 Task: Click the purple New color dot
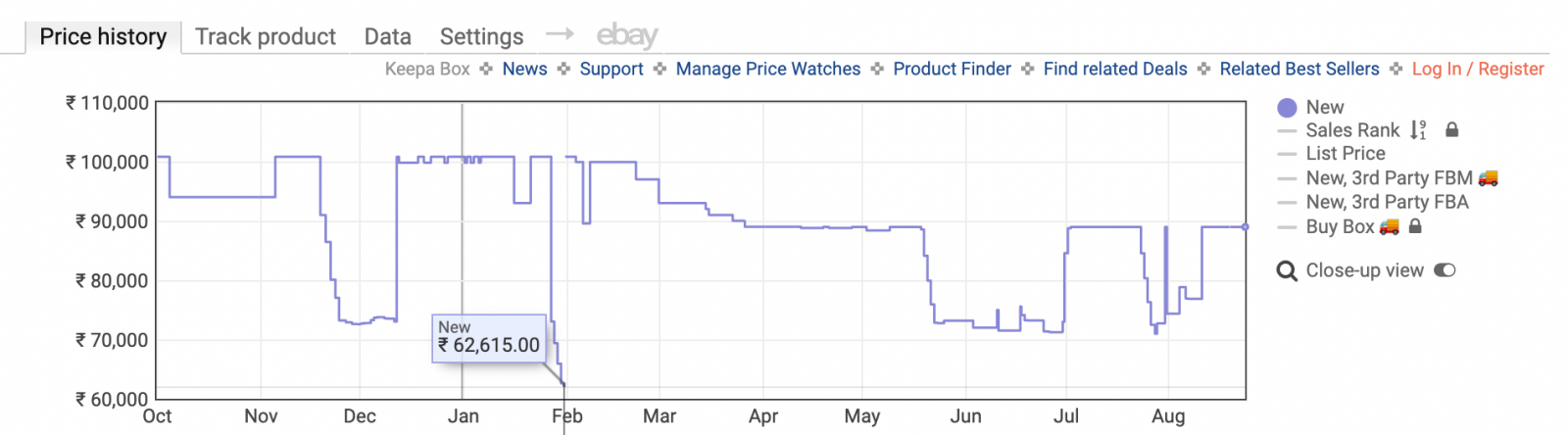tap(1287, 108)
